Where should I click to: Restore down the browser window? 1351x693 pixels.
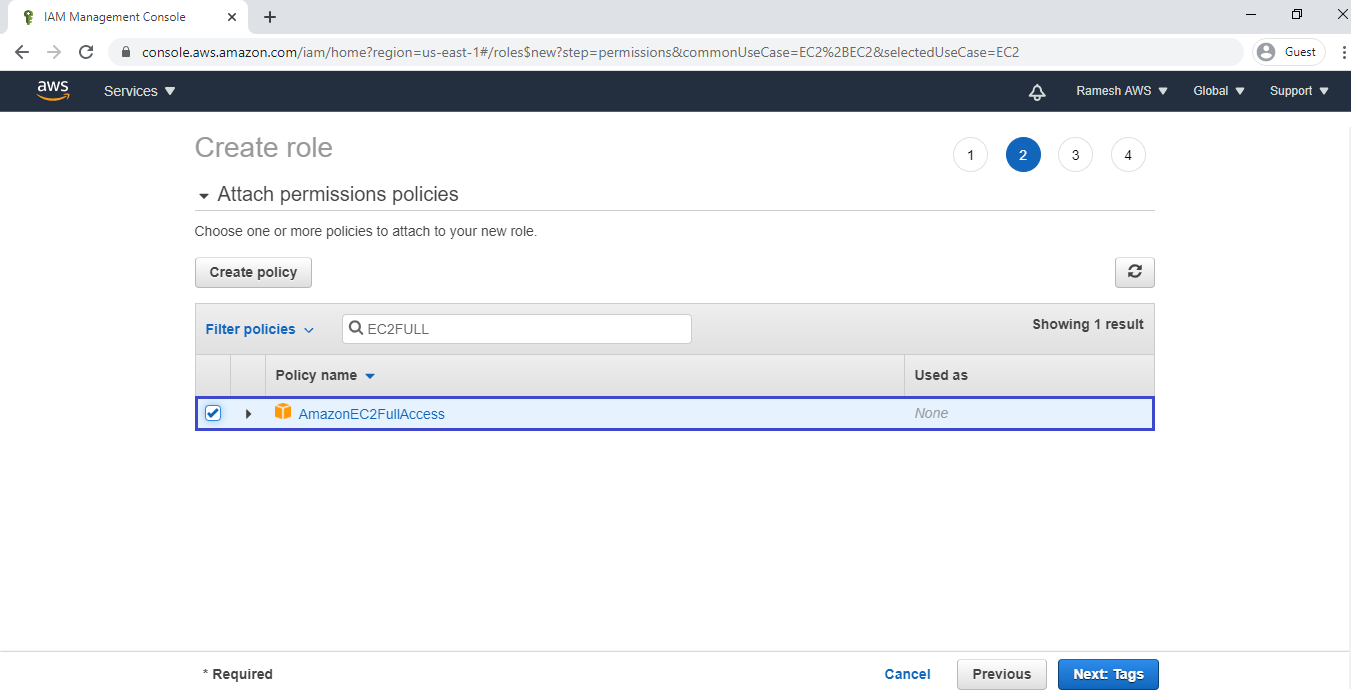click(x=1297, y=14)
